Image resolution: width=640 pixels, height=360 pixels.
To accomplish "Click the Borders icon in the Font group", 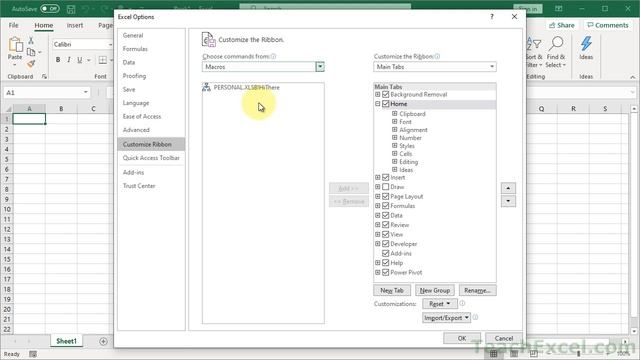I will point(103,60).
